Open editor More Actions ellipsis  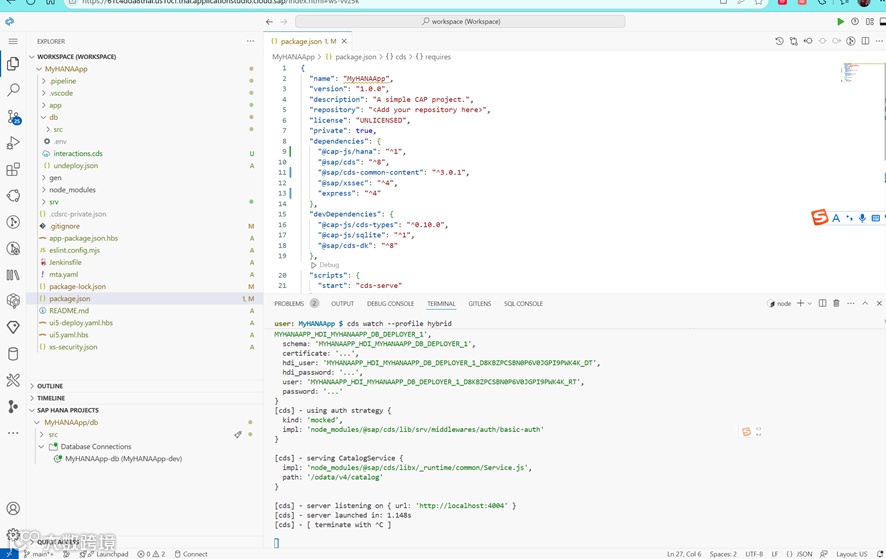tap(879, 41)
